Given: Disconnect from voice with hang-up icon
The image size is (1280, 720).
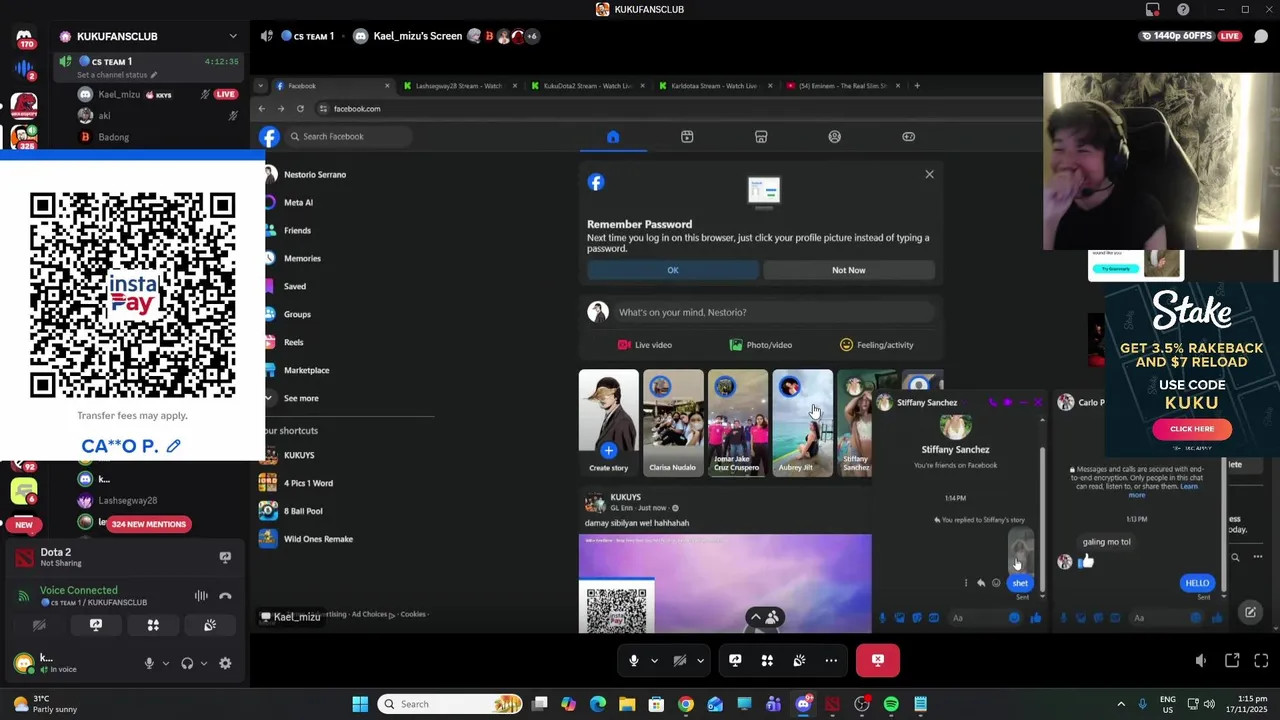Looking at the screenshot, I should [225, 596].
